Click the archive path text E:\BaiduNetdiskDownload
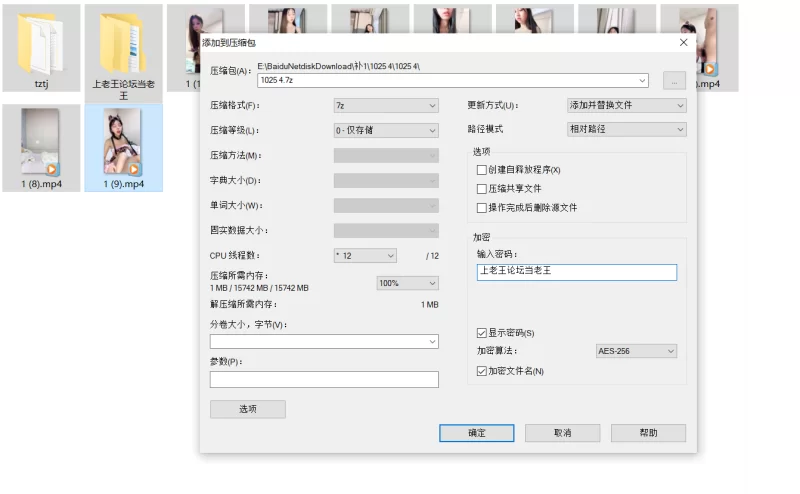Screen dimensions: 800x494 pyautogui.click(x=338, y=66)
